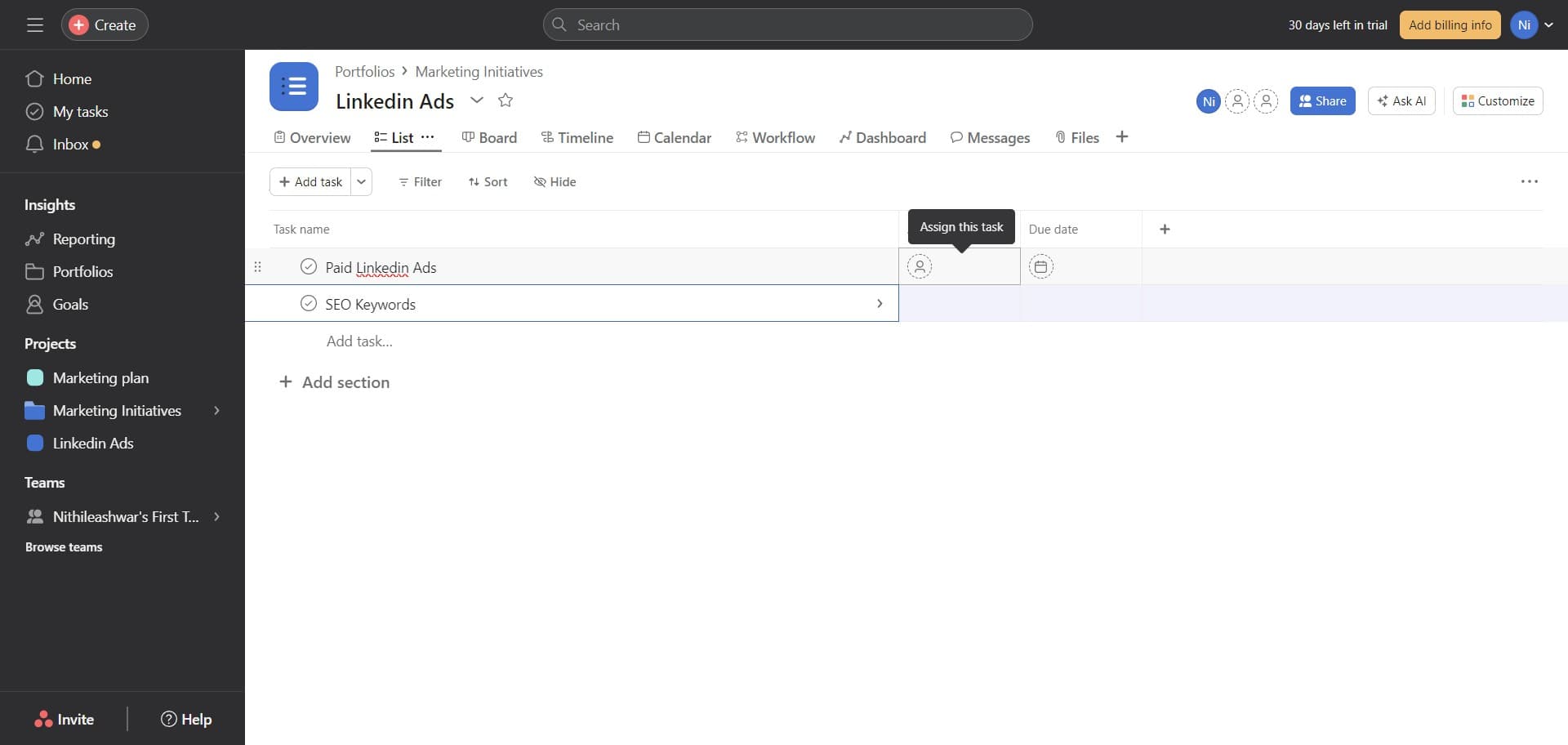Image resolution: width=1568 pixels, height=745 pixels.
Task: Open the Linkedin Ads title dropdown
Action: coord(477,100)
